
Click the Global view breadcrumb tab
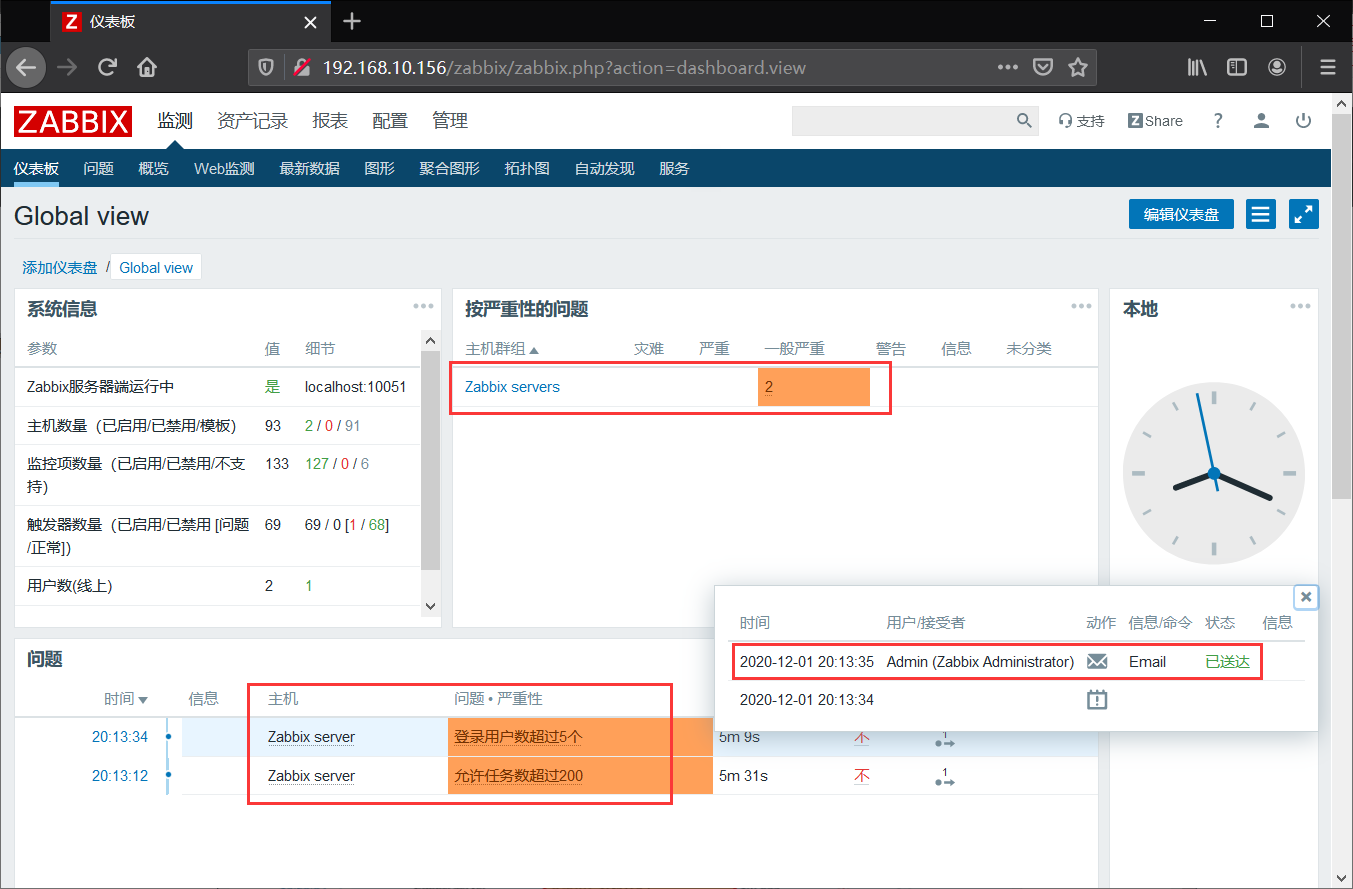(156, 267)
